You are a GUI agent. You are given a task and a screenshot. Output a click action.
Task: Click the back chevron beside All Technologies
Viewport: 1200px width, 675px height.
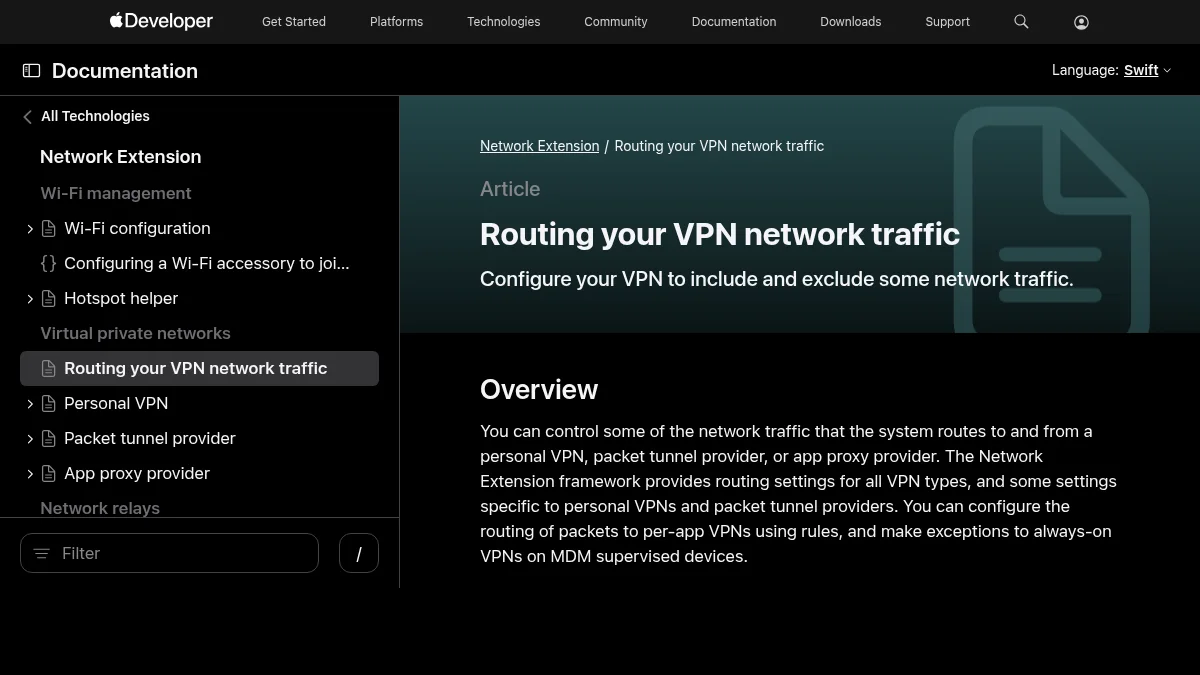click(27, 117)
